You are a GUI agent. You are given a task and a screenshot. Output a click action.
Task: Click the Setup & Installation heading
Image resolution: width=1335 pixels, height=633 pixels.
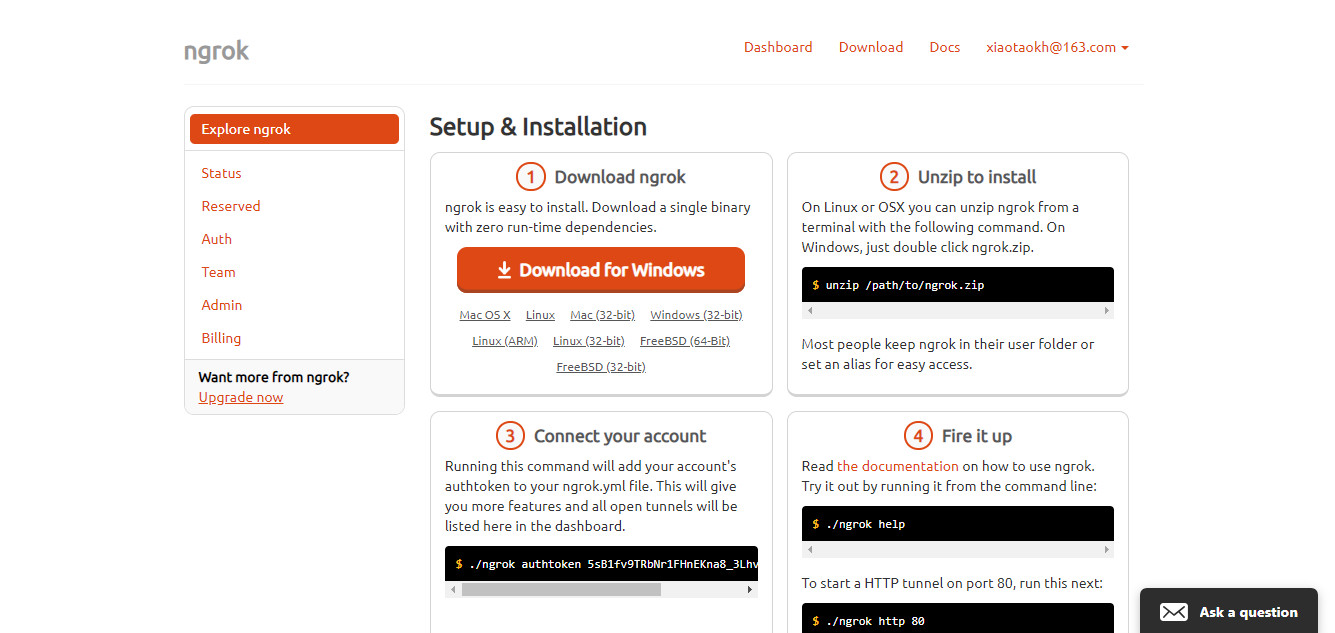click(x=538, y=127)
